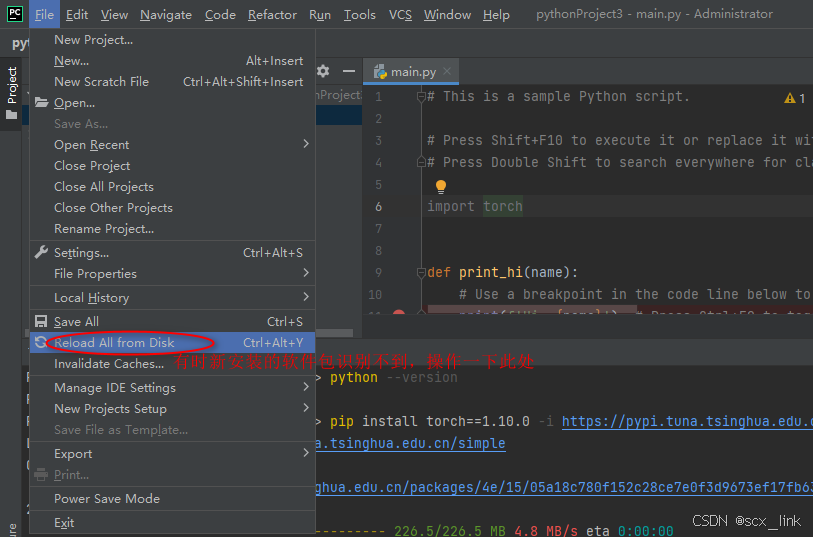
Task: Open the Code menu
Action: [x=220, y=15]
